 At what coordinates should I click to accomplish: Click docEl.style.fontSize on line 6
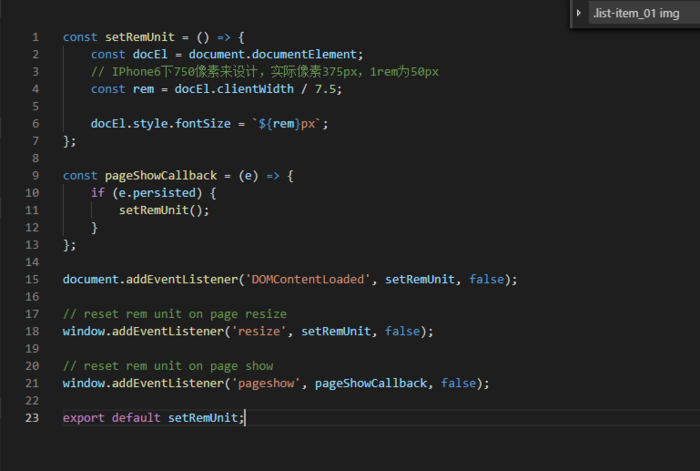[161, 124]
